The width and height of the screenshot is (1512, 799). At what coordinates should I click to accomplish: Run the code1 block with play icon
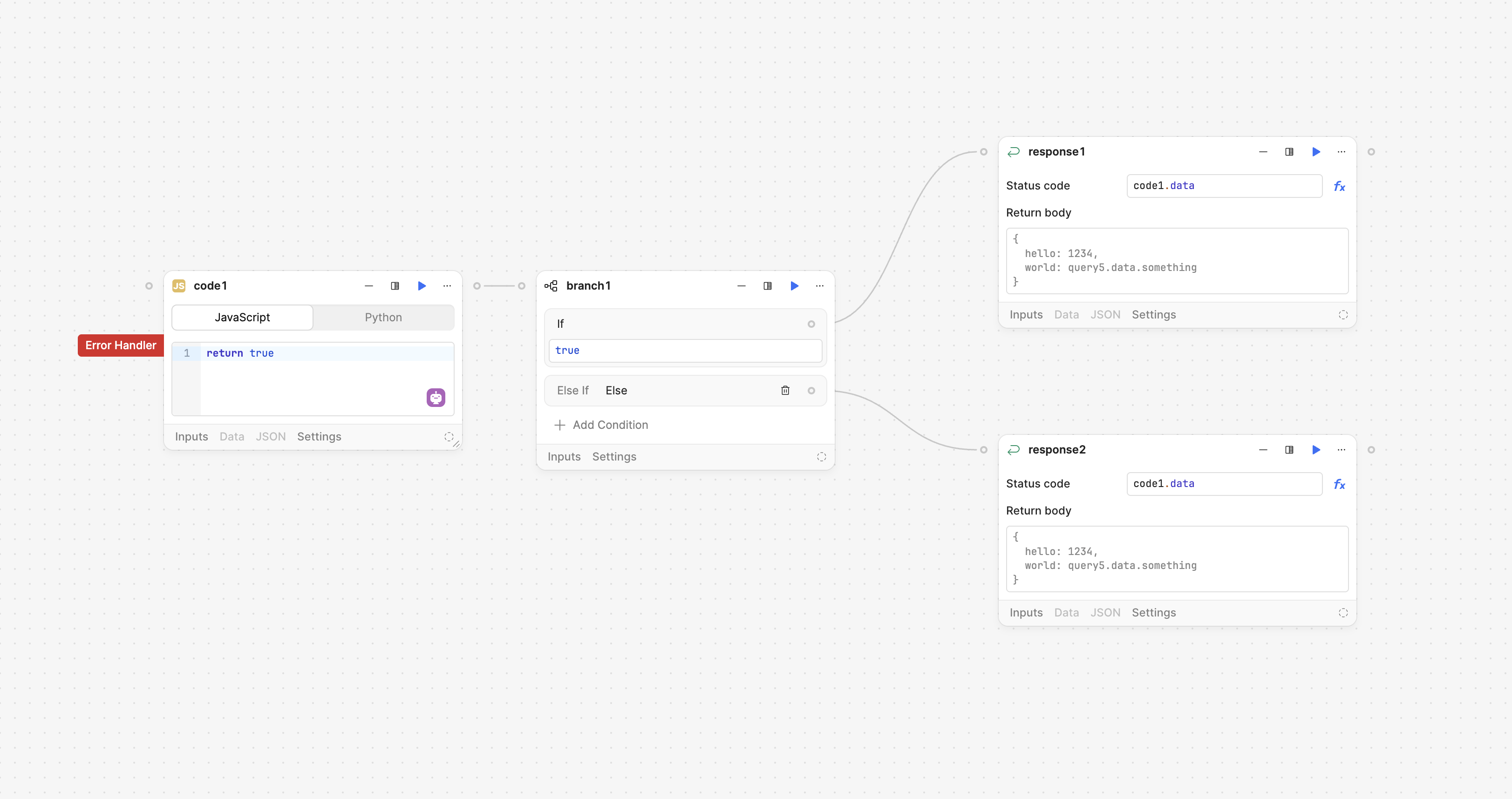(x=422, y=286)
